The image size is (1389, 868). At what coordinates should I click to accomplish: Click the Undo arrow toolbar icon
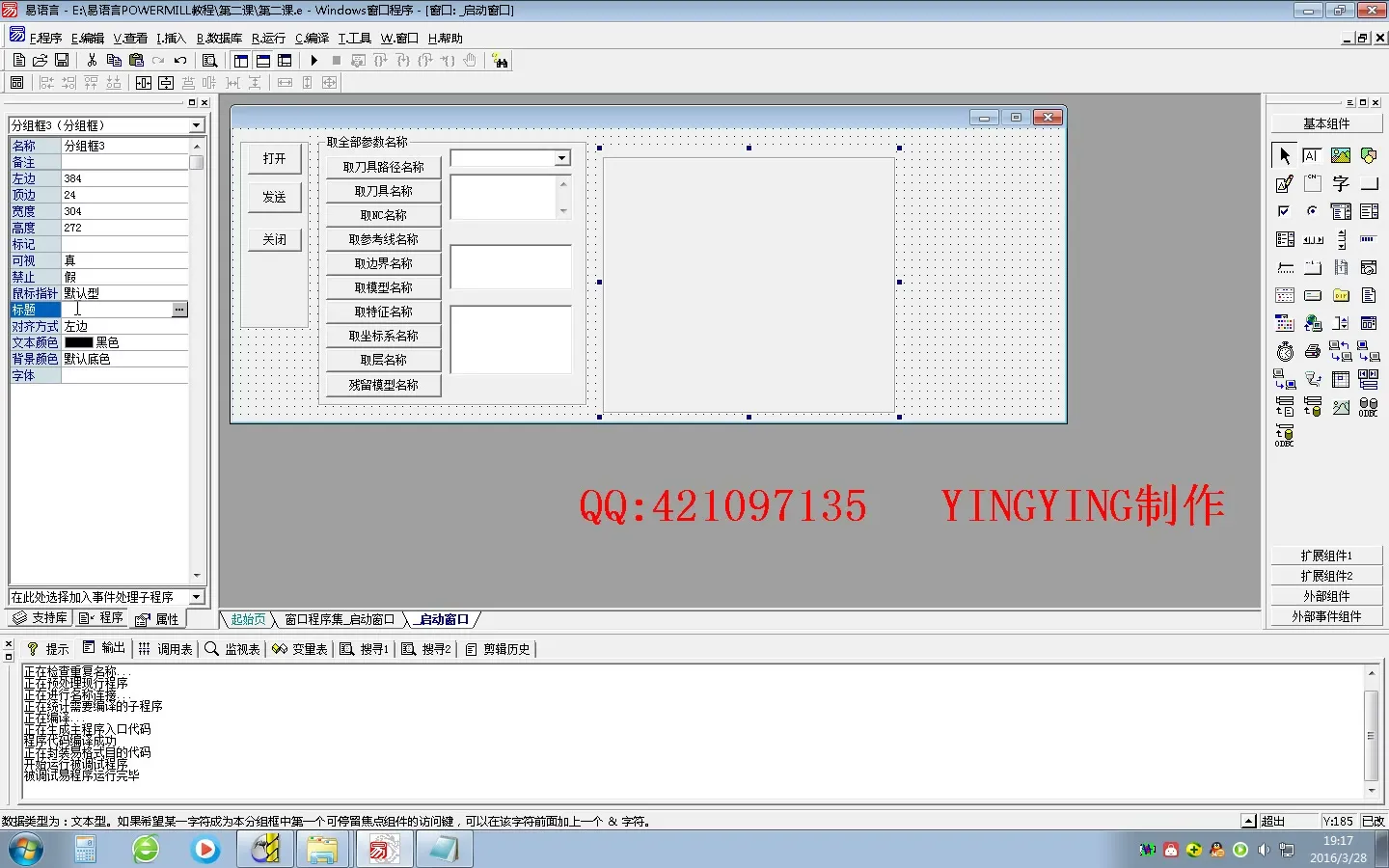tap(180, 61)
